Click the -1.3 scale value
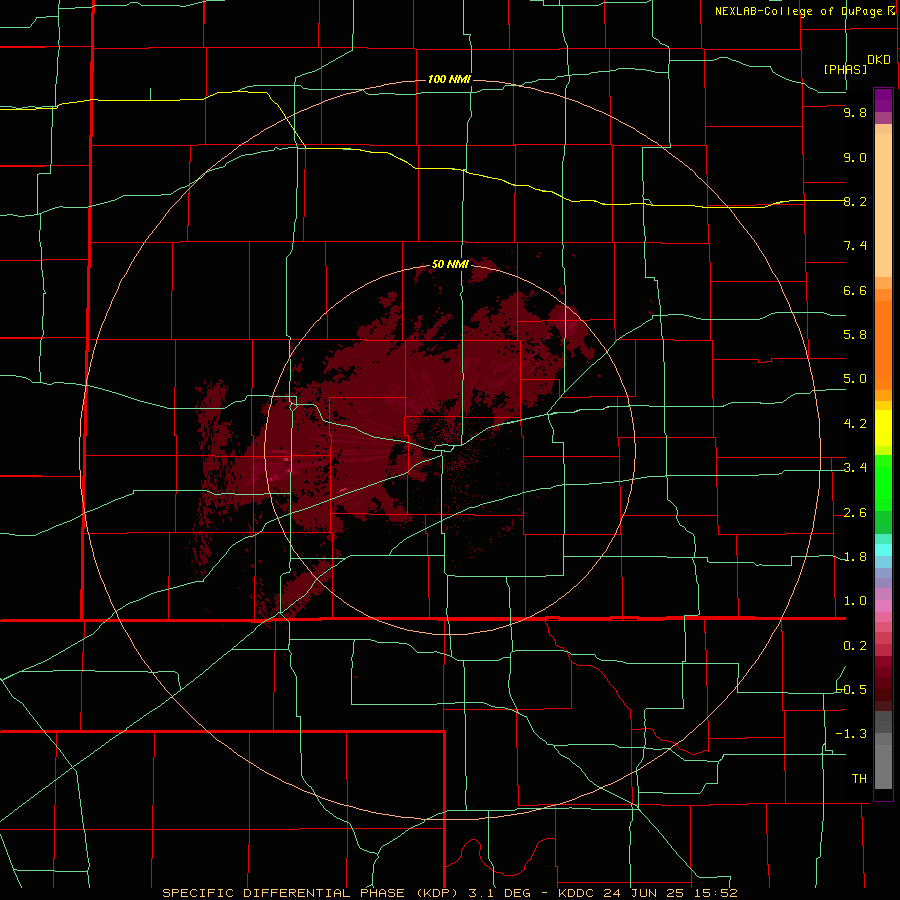This screenshot has height=900, width=900. tap(852, 734)
